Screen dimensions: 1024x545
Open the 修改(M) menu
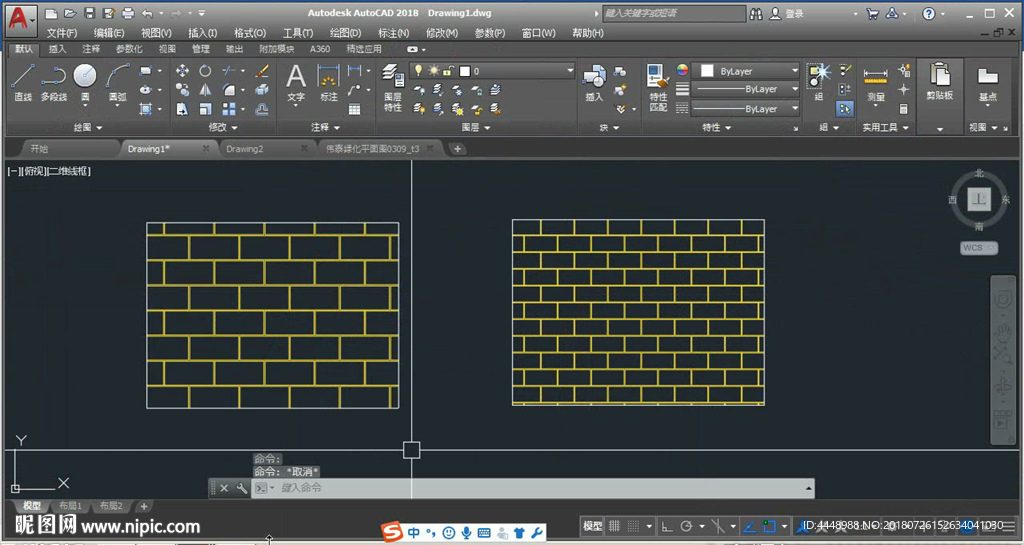coord(441,33)
